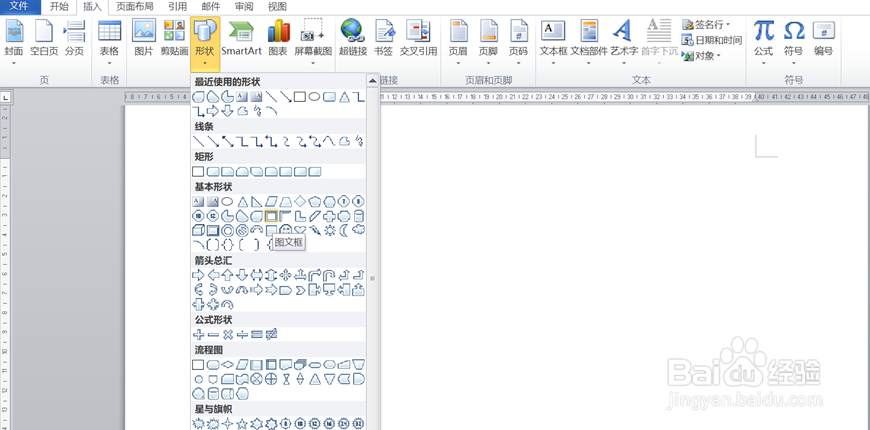
Task: Choose the highlighted 图文框 frame shape
Action: pyautogui.click(x=271, y=215)
